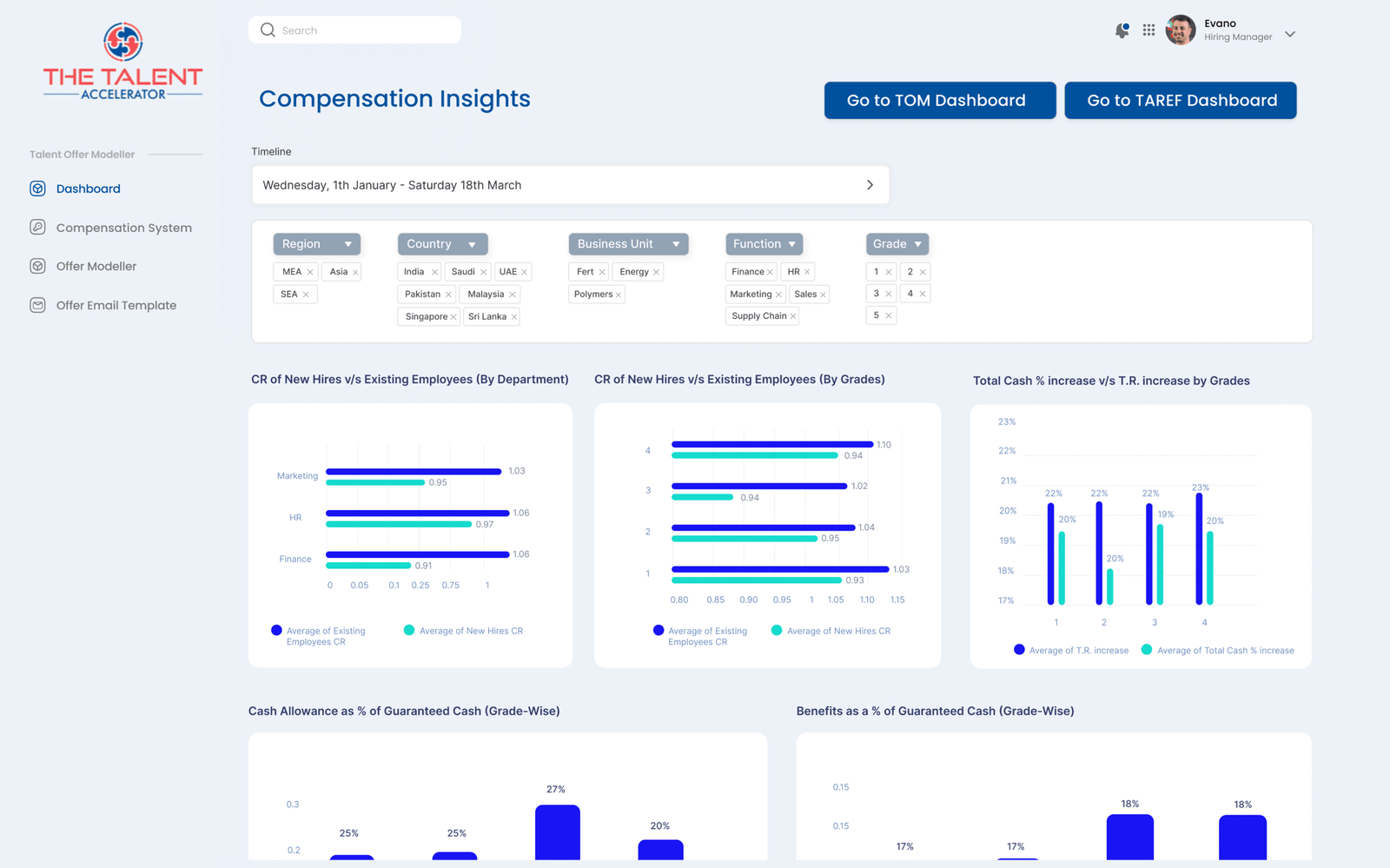Click the Compensation System sidebar icon
The height and width of the screenshot is (868, 1390).
pos(37,227)
